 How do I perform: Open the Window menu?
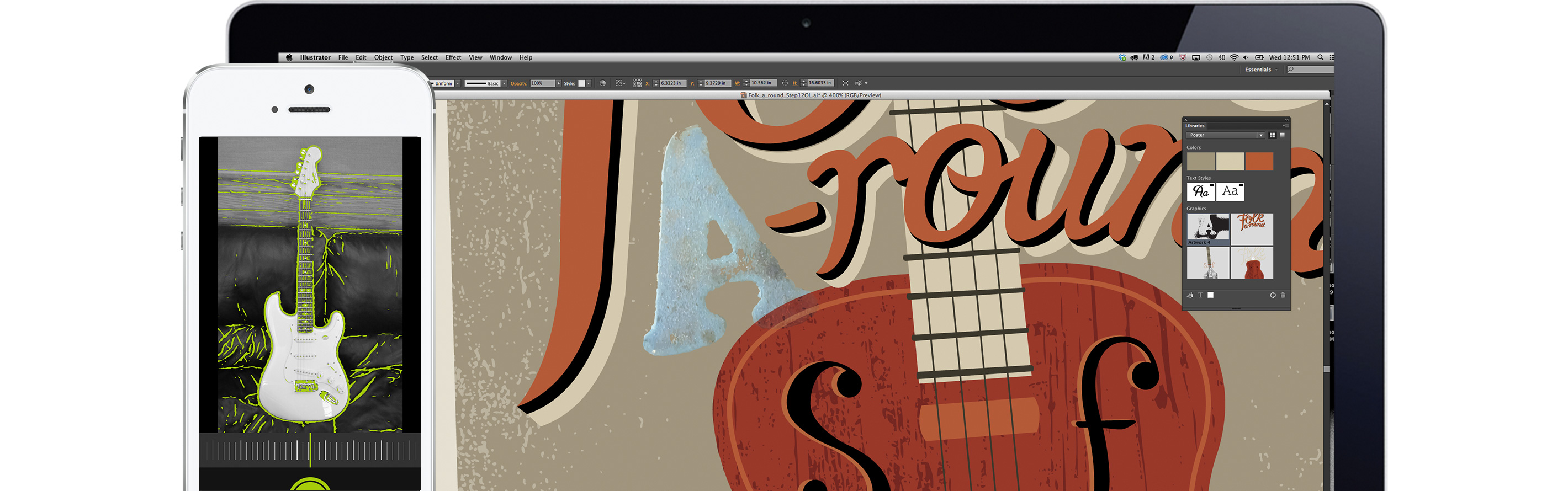(500, 58)
